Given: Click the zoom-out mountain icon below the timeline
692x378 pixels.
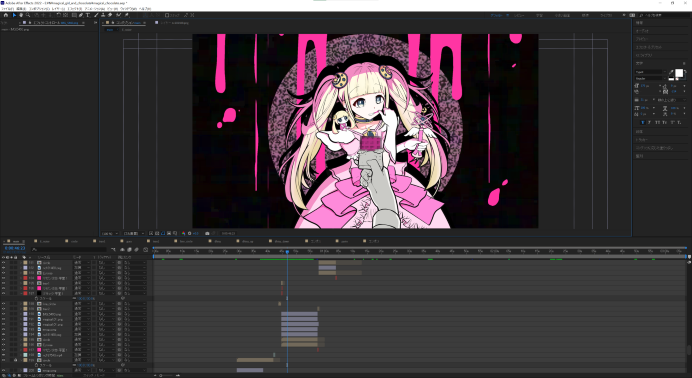Looking at the screenshot, I should point(155,375).
